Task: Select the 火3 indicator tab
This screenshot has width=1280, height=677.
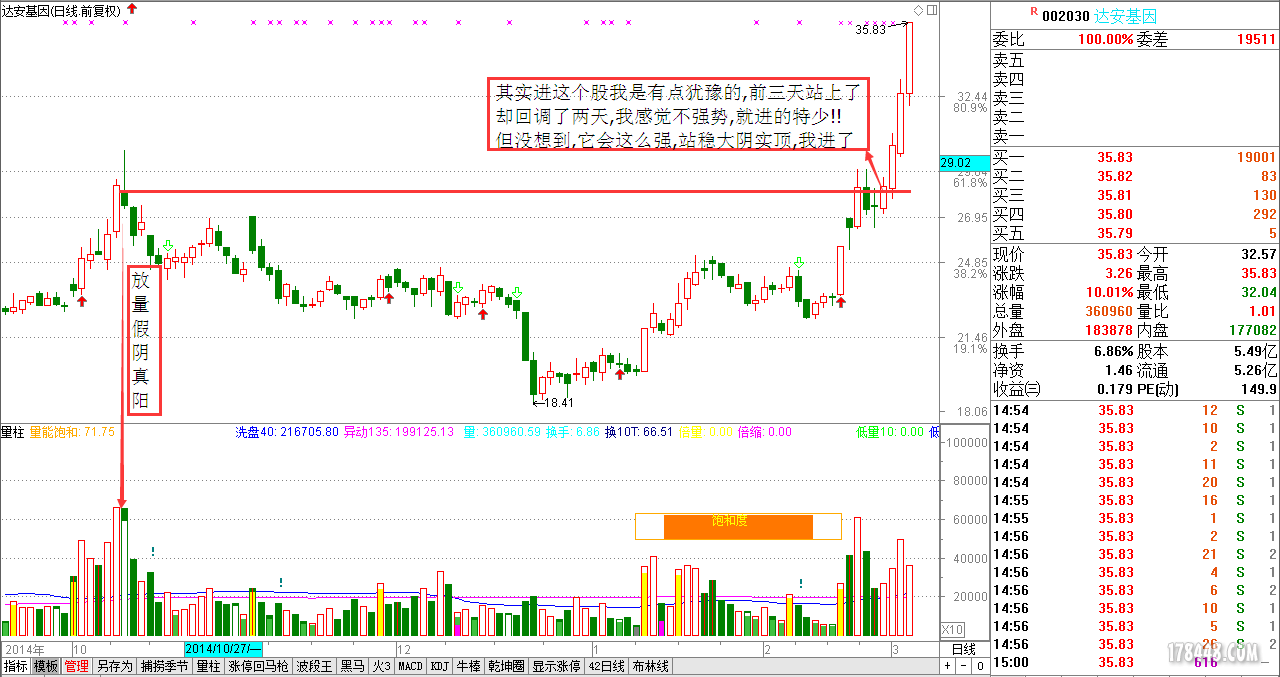Action: (x=381, y=666)
